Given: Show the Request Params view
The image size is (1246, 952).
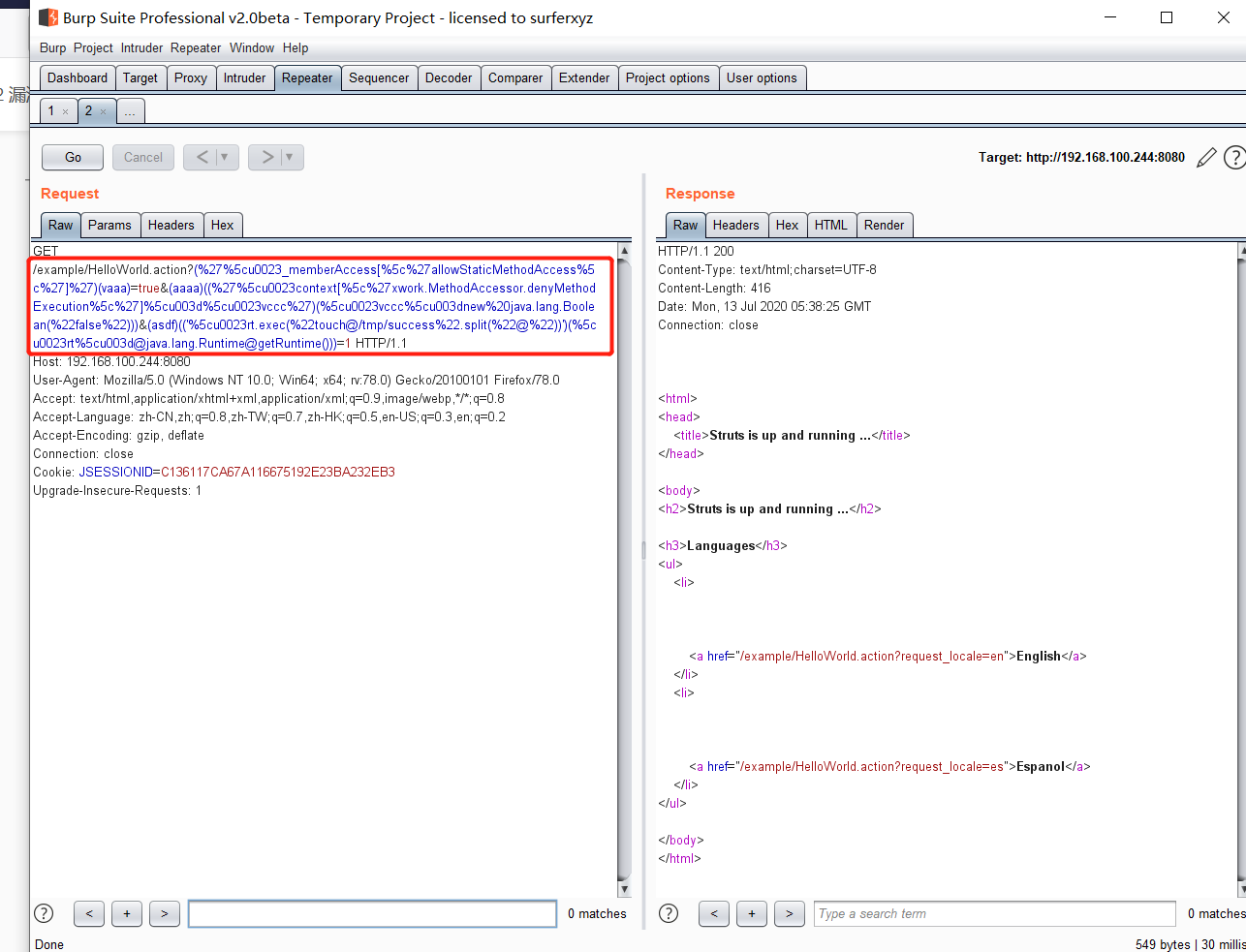Looking at the screenshot, I should pos(109,226).
